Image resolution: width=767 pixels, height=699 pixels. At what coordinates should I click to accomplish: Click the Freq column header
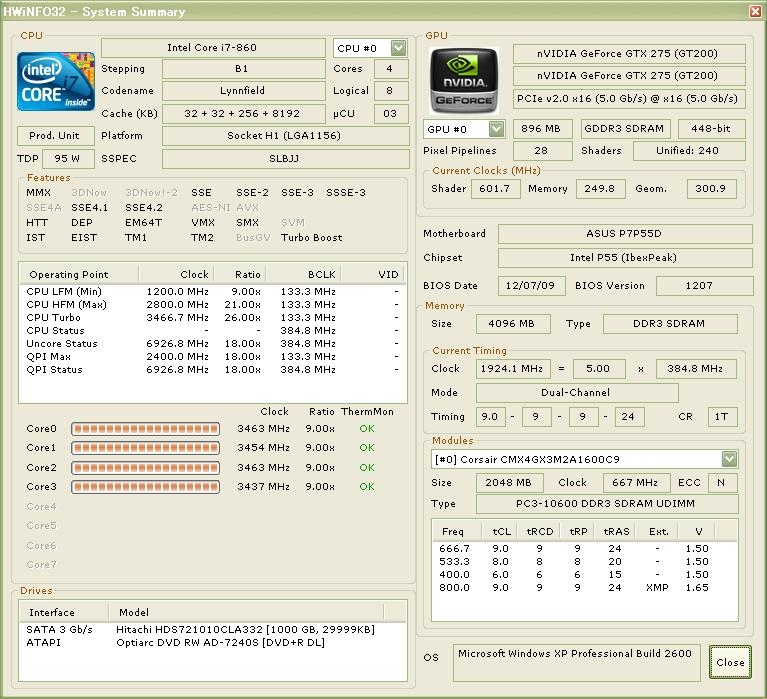pyautogui.click(x=453, y=532)
